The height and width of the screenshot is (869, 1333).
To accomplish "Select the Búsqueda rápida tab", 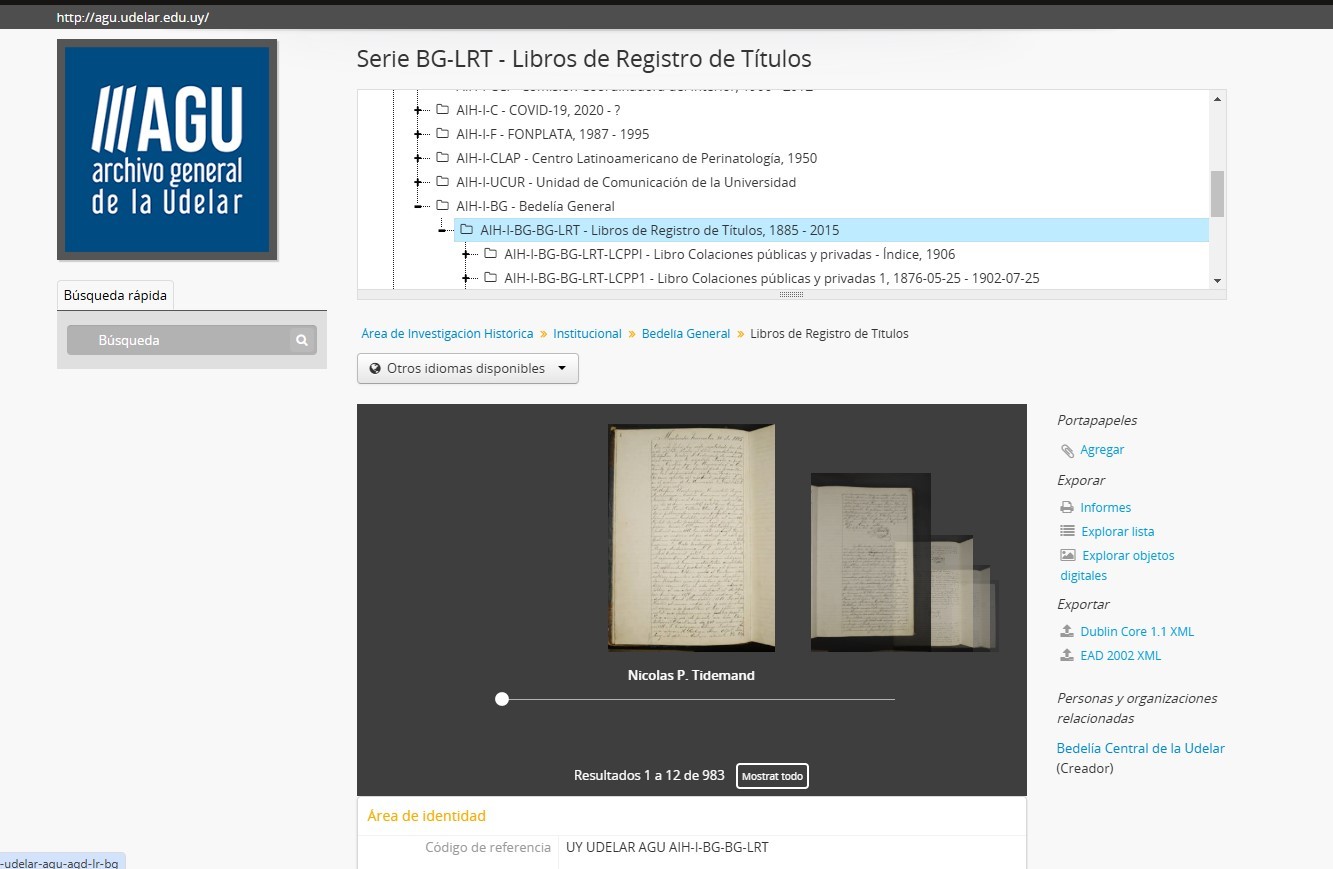I will (x=115, y=295).
